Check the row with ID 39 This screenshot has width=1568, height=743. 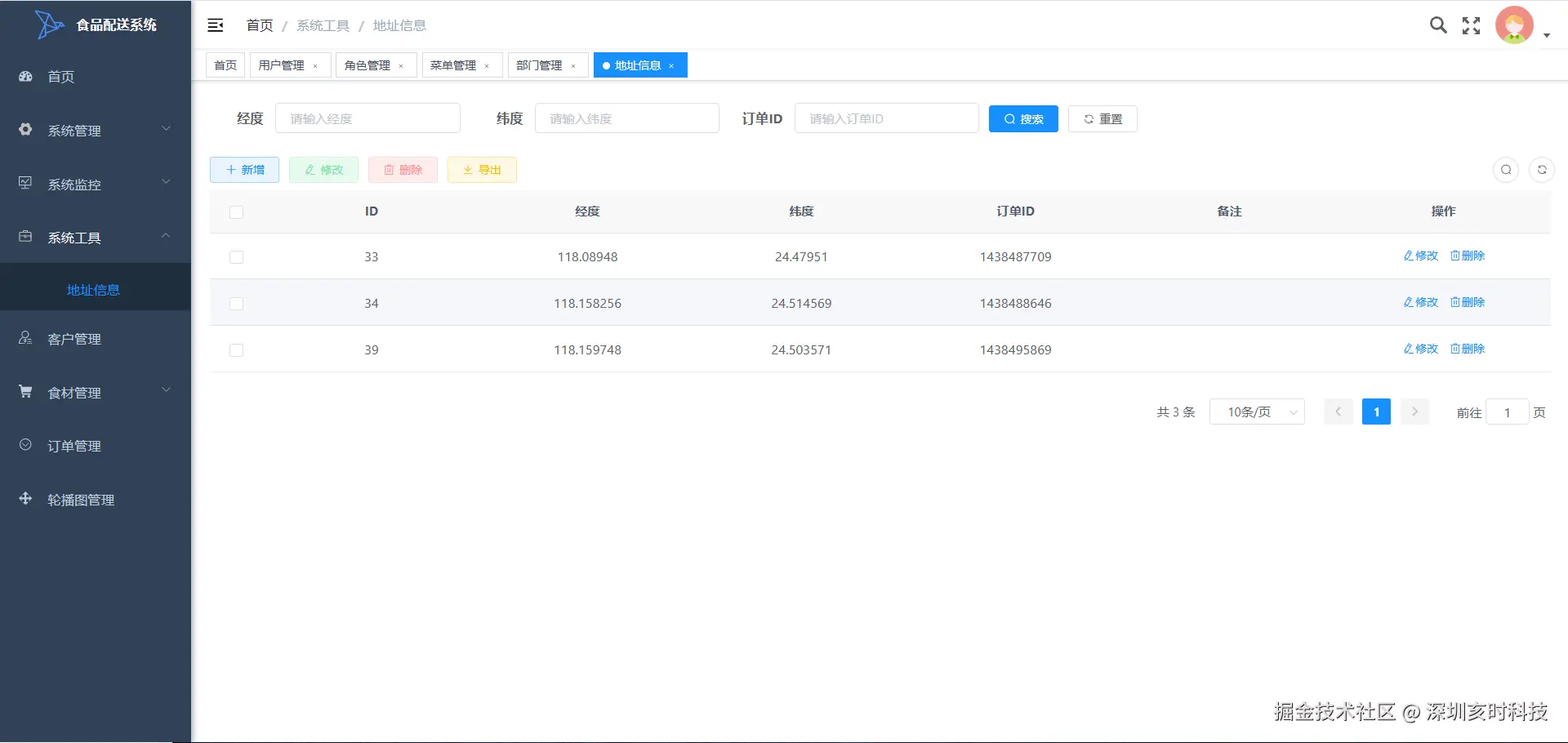[237, 350]
